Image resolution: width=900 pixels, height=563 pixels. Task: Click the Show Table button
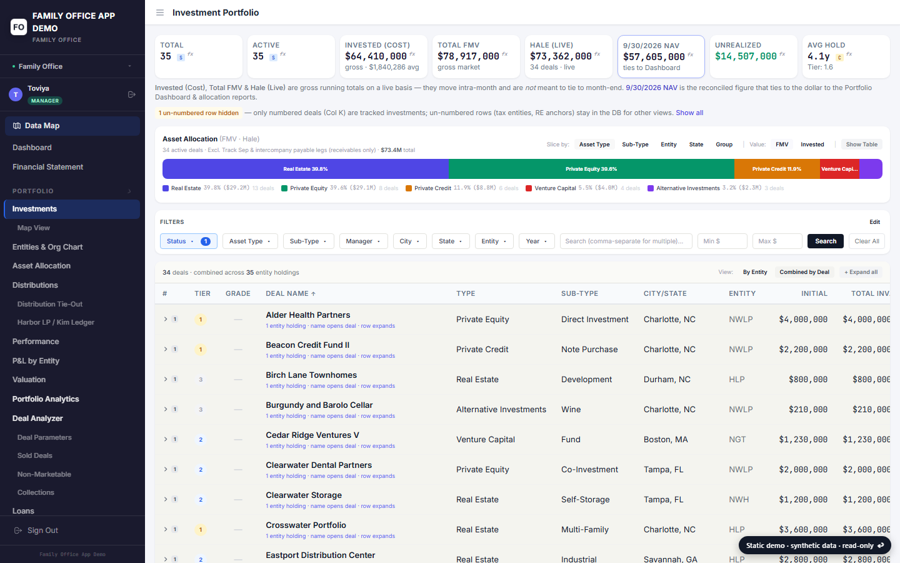coord(862,145)
